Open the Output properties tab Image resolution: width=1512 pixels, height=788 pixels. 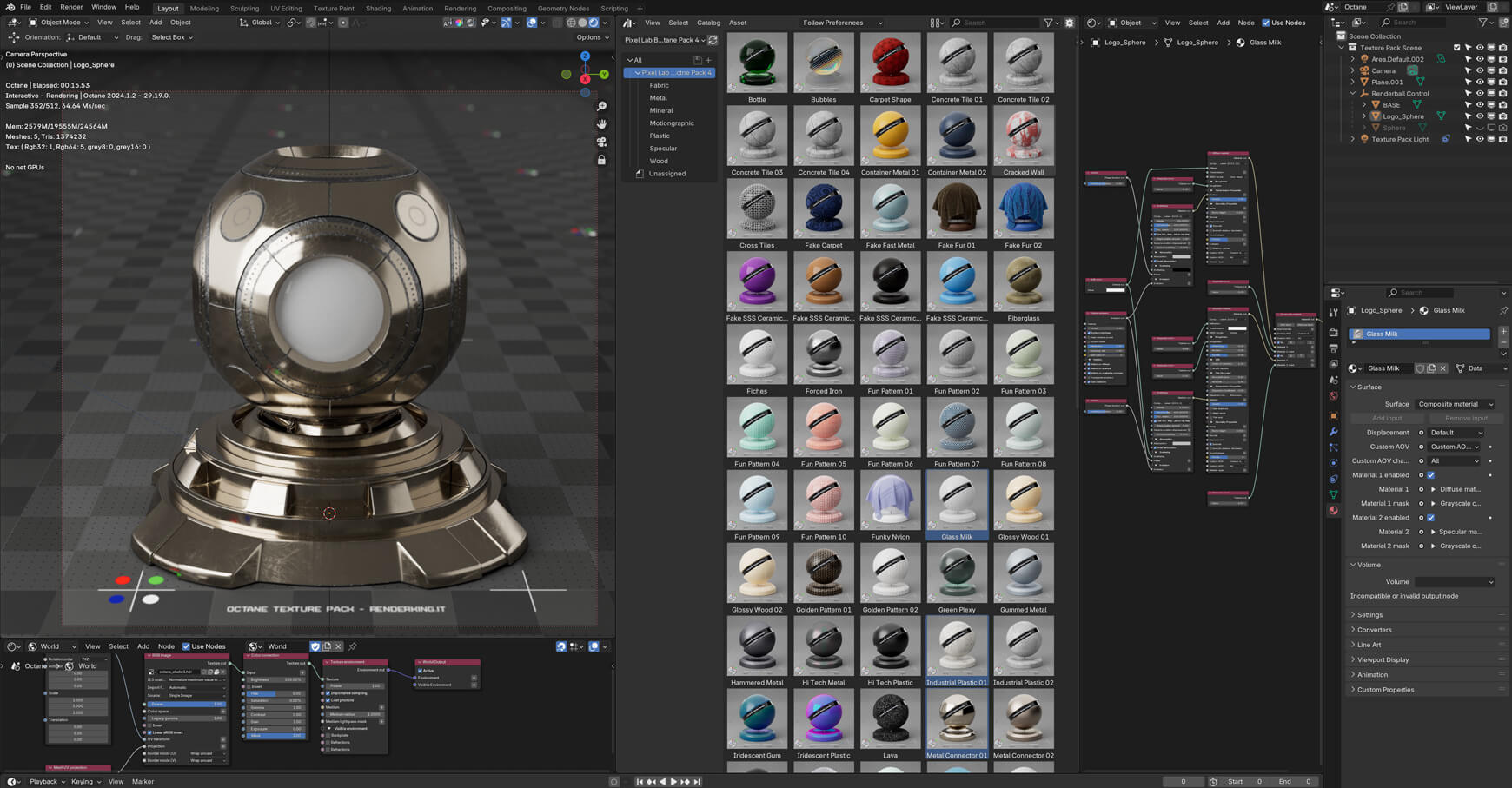click(x=1333, y=348)
